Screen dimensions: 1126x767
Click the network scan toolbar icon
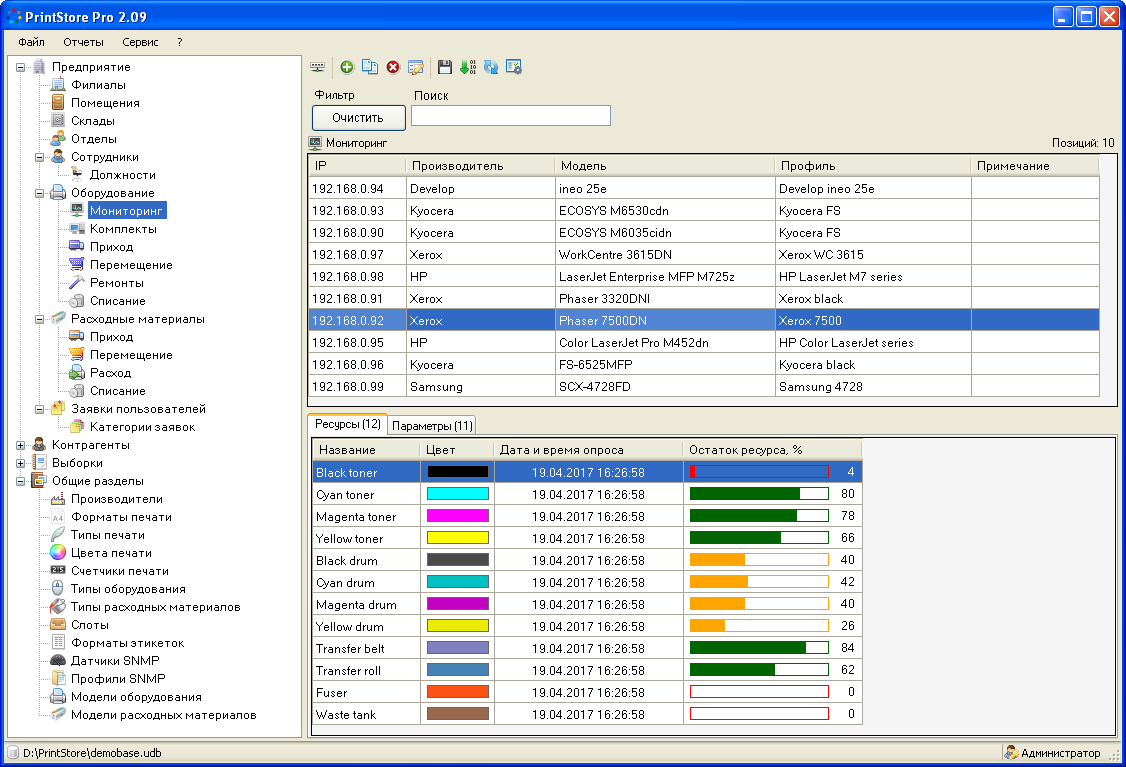click(317, 67)
